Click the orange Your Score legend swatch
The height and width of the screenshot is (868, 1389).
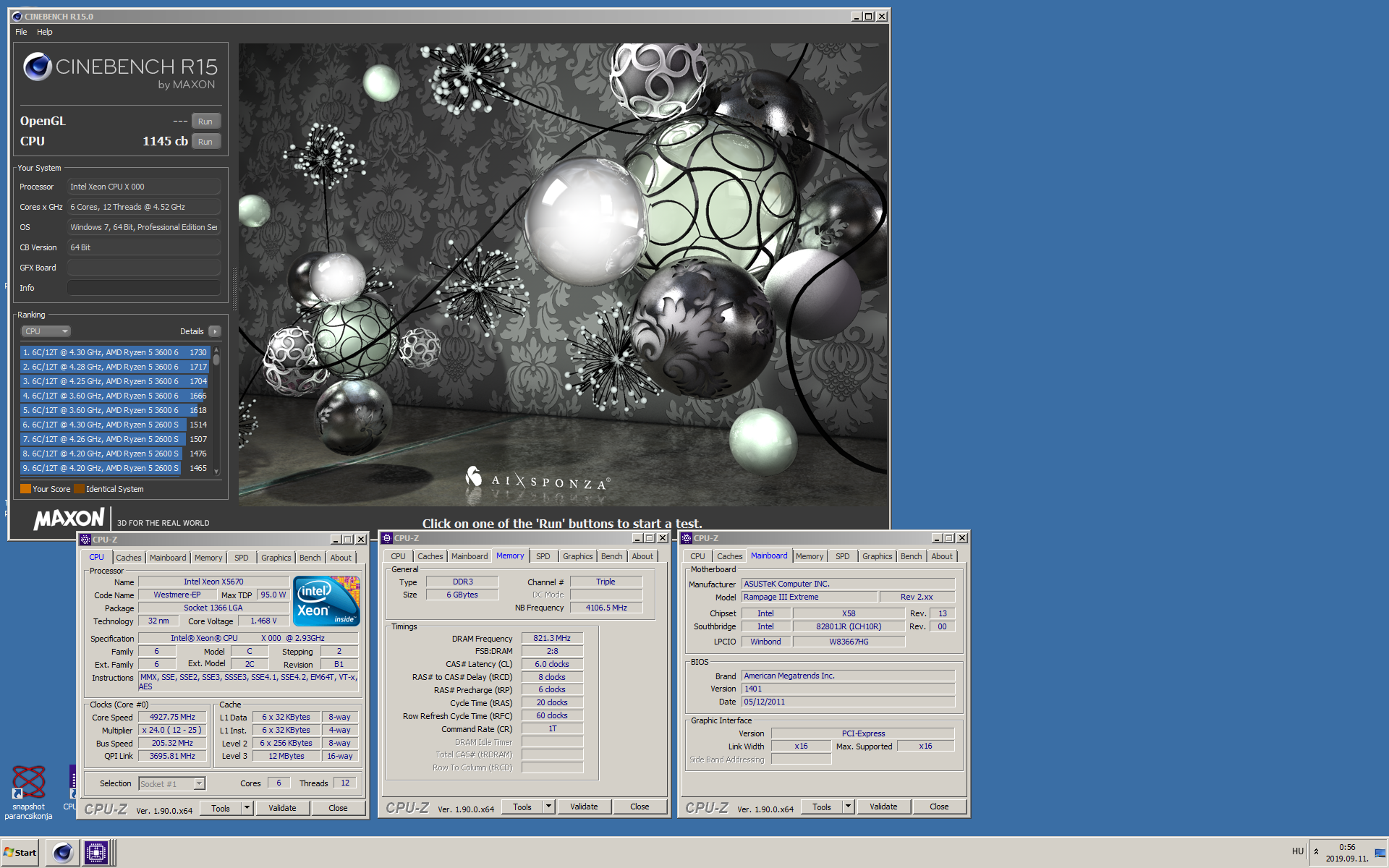[x=25, y=489]
